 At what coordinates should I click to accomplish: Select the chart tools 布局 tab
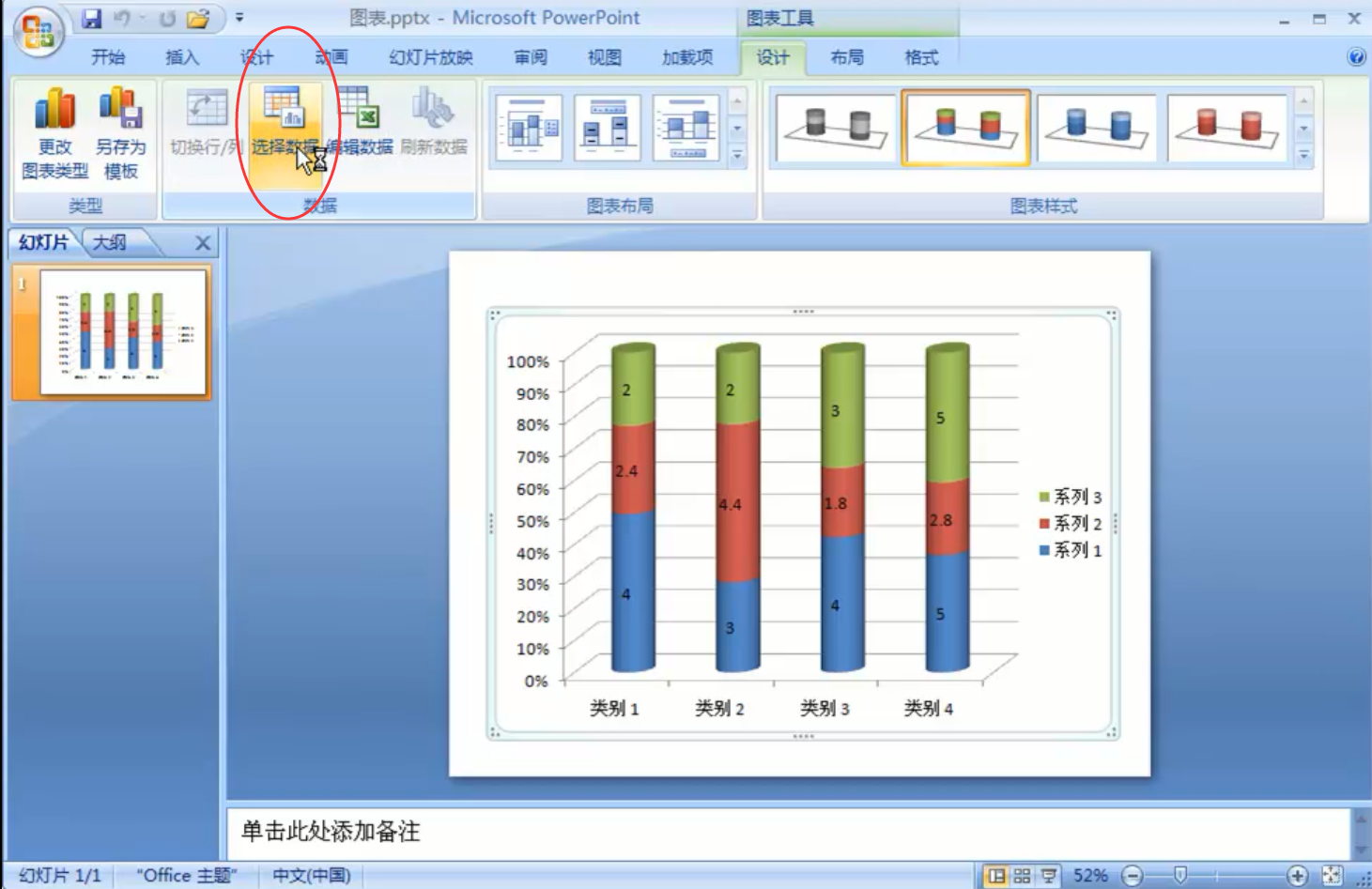846,58
